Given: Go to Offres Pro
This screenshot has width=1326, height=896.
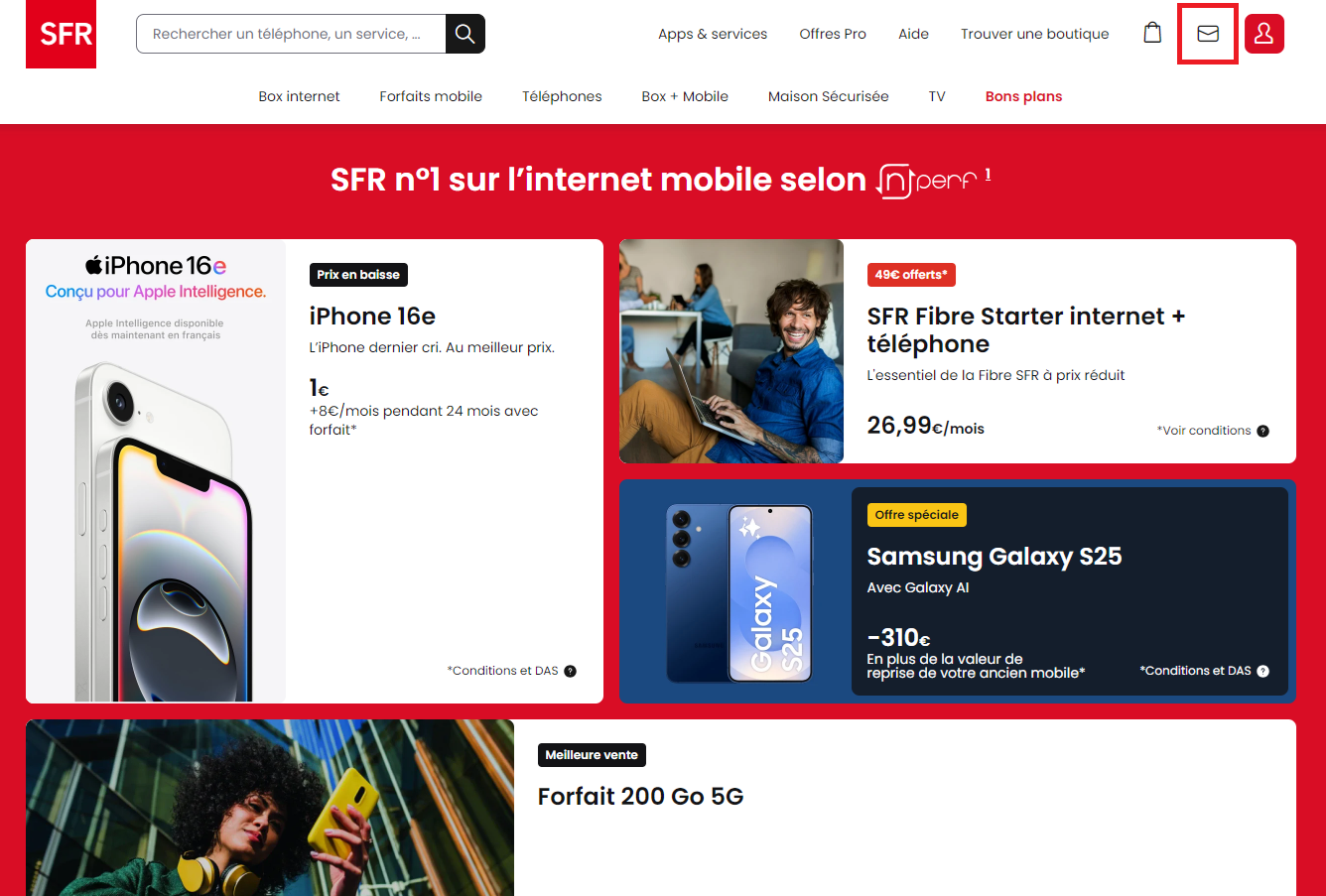Looking at the screenshot, I should (x=832, y=34).
